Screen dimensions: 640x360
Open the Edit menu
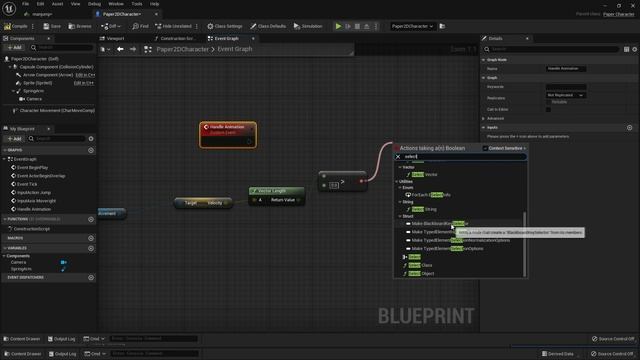pos(40,4)
